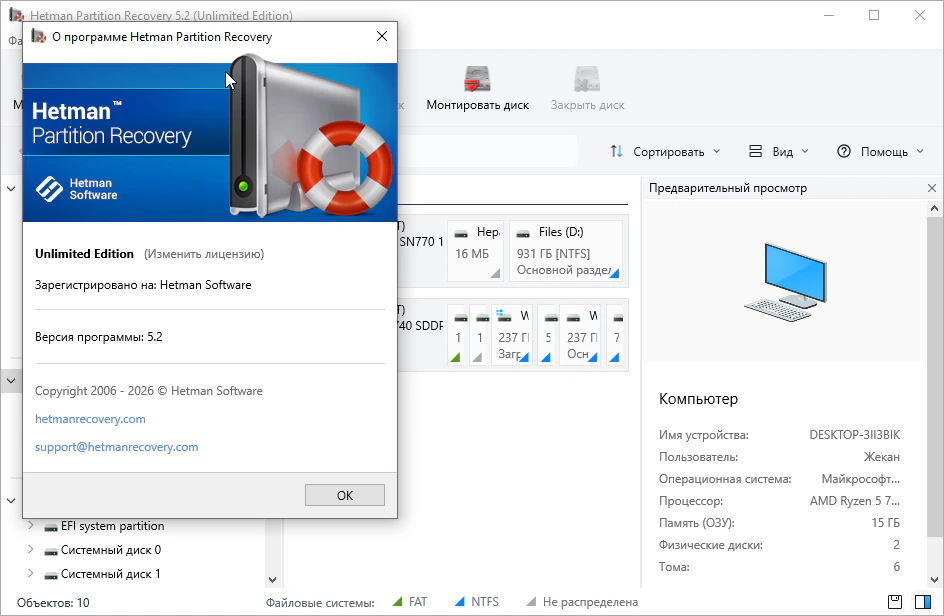
Task: Click the support@hetmanrecovery.com email link
Action: (116, 447)
